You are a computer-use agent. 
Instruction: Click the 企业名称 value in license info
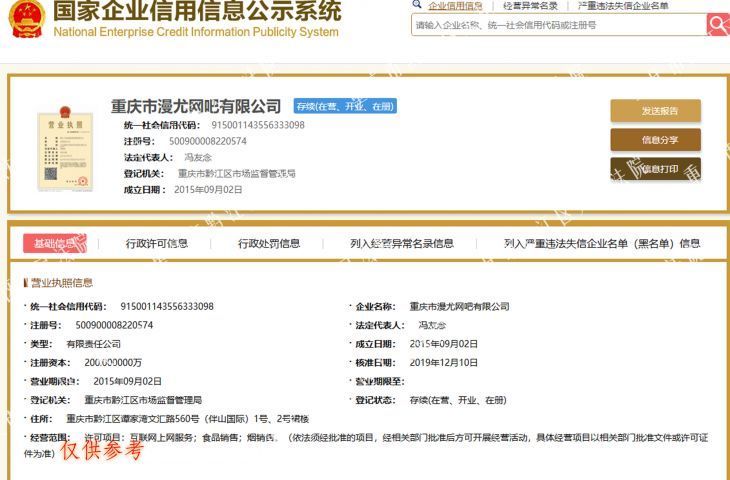pos(460,306)
